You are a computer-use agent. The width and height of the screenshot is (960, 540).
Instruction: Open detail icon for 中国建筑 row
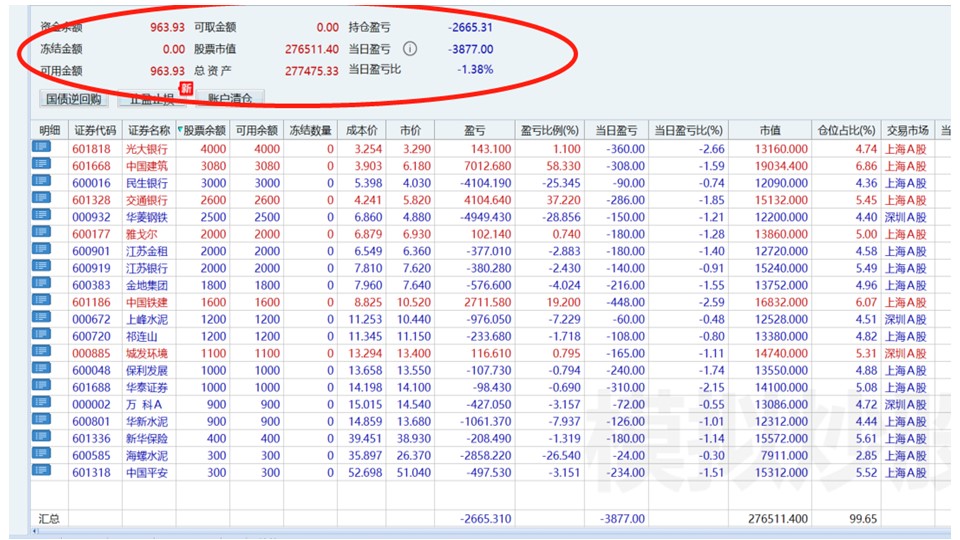(x=42, y=164)
